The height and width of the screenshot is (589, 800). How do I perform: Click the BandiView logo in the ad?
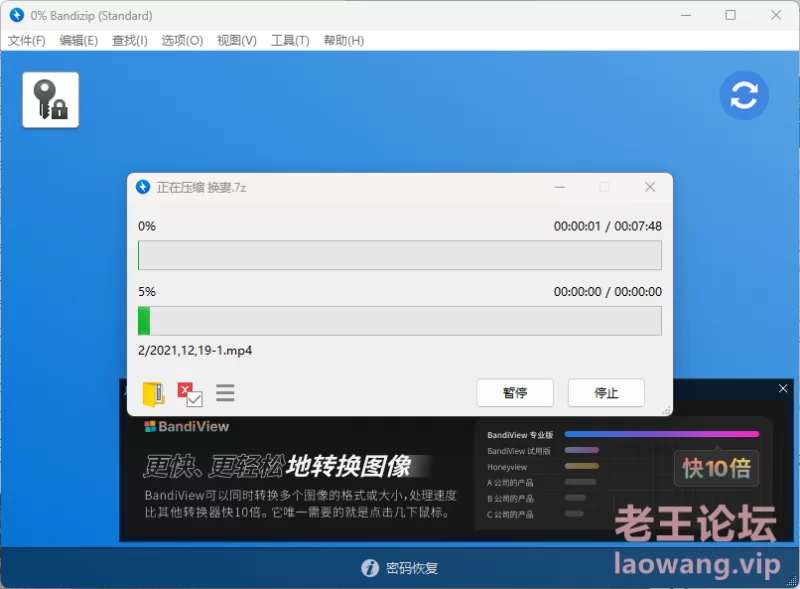click(187, 426)
